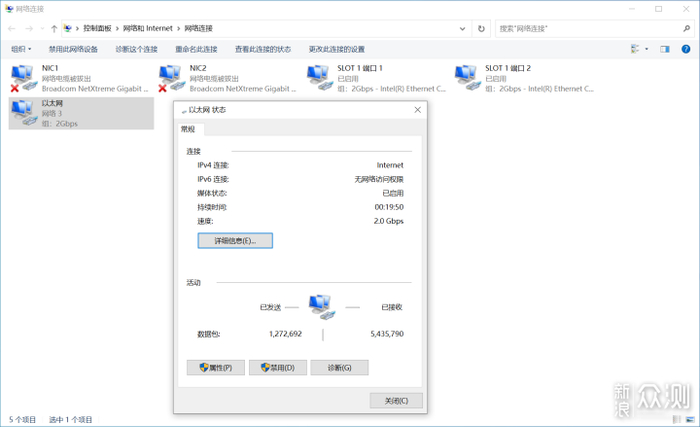
Task: Select the SLOT 1 端口 2 adapter icon
Action: pos(468,78)
